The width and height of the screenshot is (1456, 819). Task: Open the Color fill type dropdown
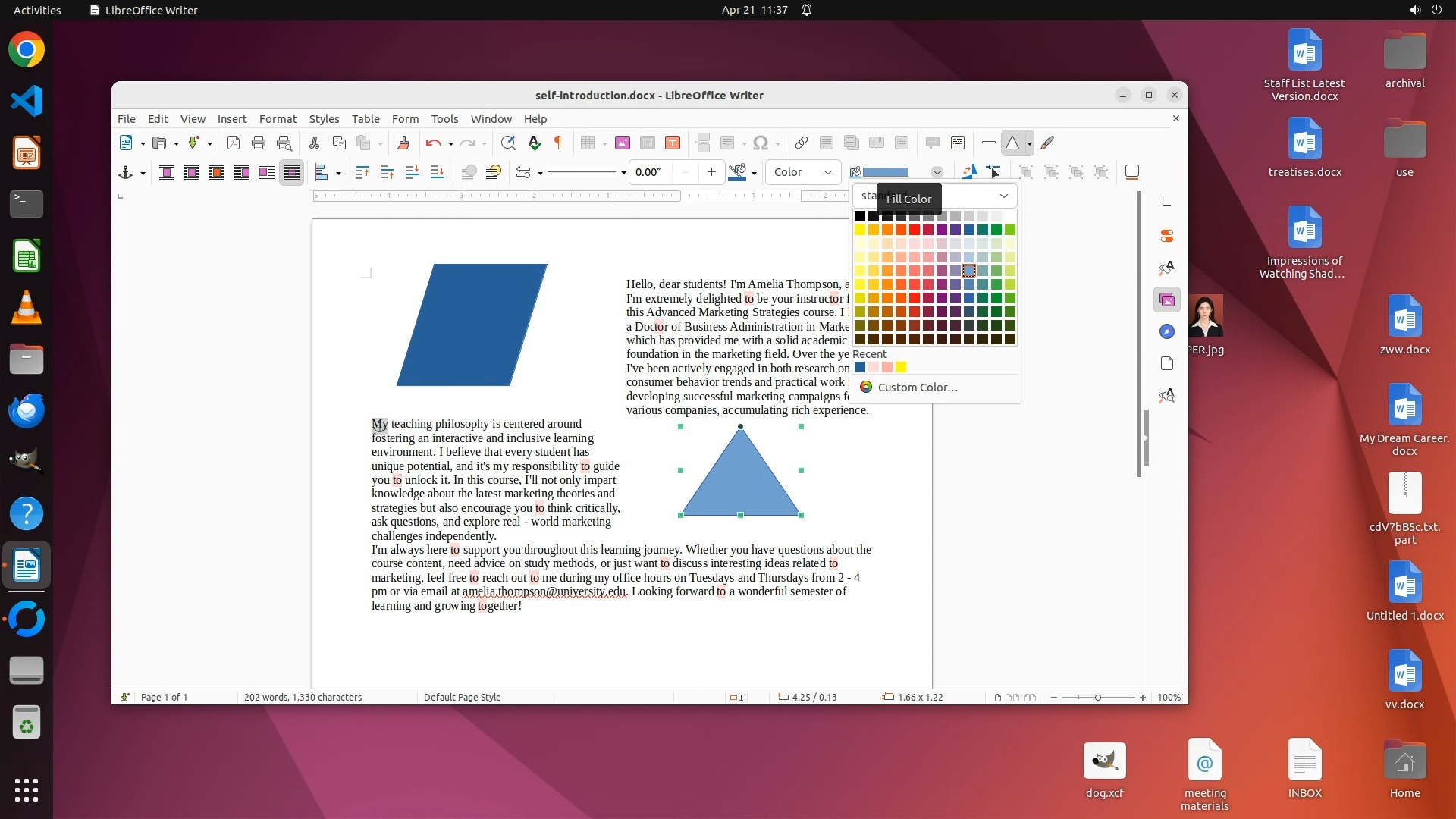[803, 172]
